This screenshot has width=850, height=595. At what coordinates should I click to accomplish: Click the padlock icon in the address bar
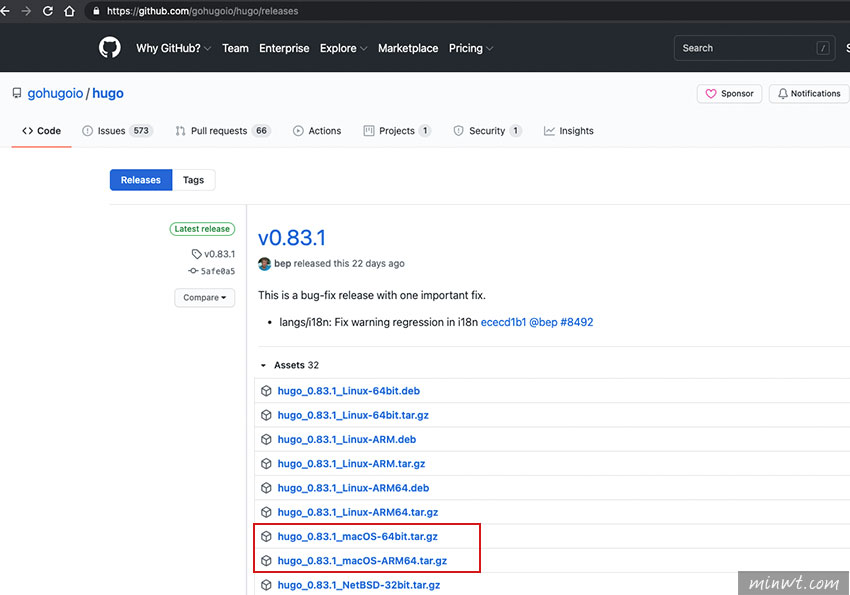click(96, 11)
